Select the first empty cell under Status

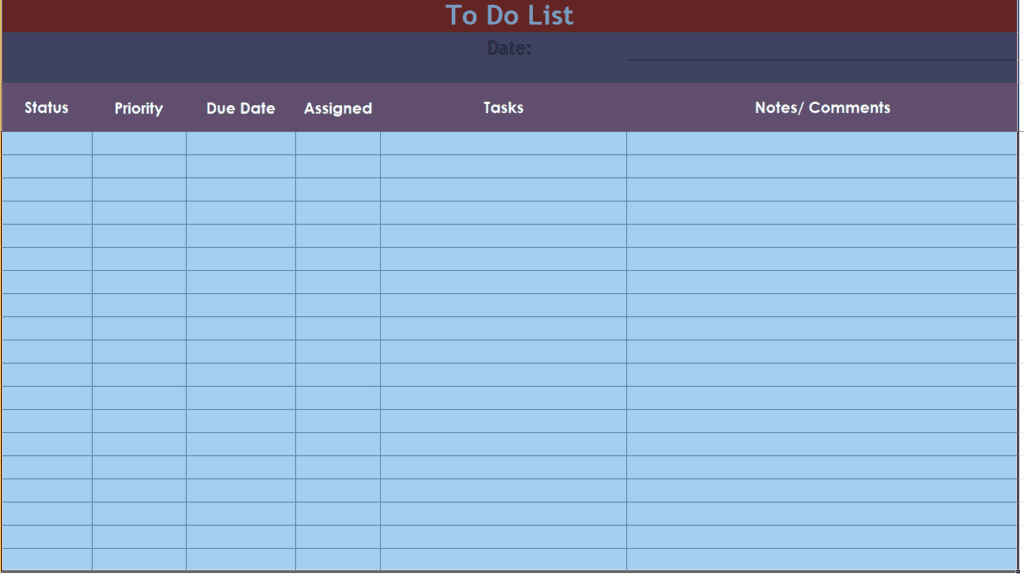click(x=47, y=143)
